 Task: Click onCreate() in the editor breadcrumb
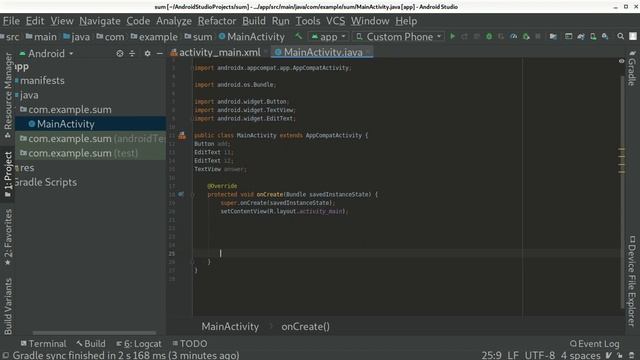tap(305, 327)
